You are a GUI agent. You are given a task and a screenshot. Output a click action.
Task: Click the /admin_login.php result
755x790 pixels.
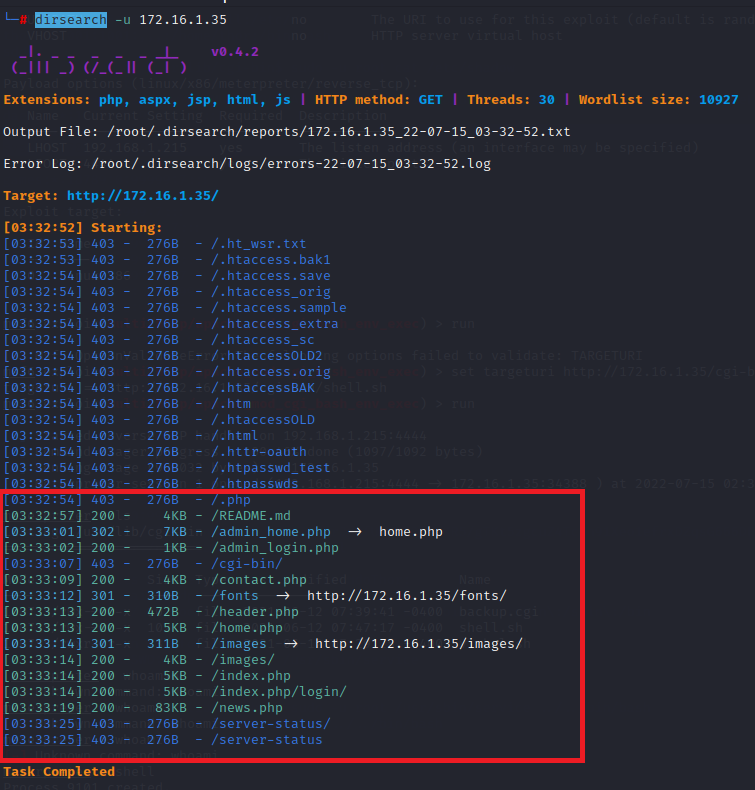pyautogui.click(x=274, y=548)
